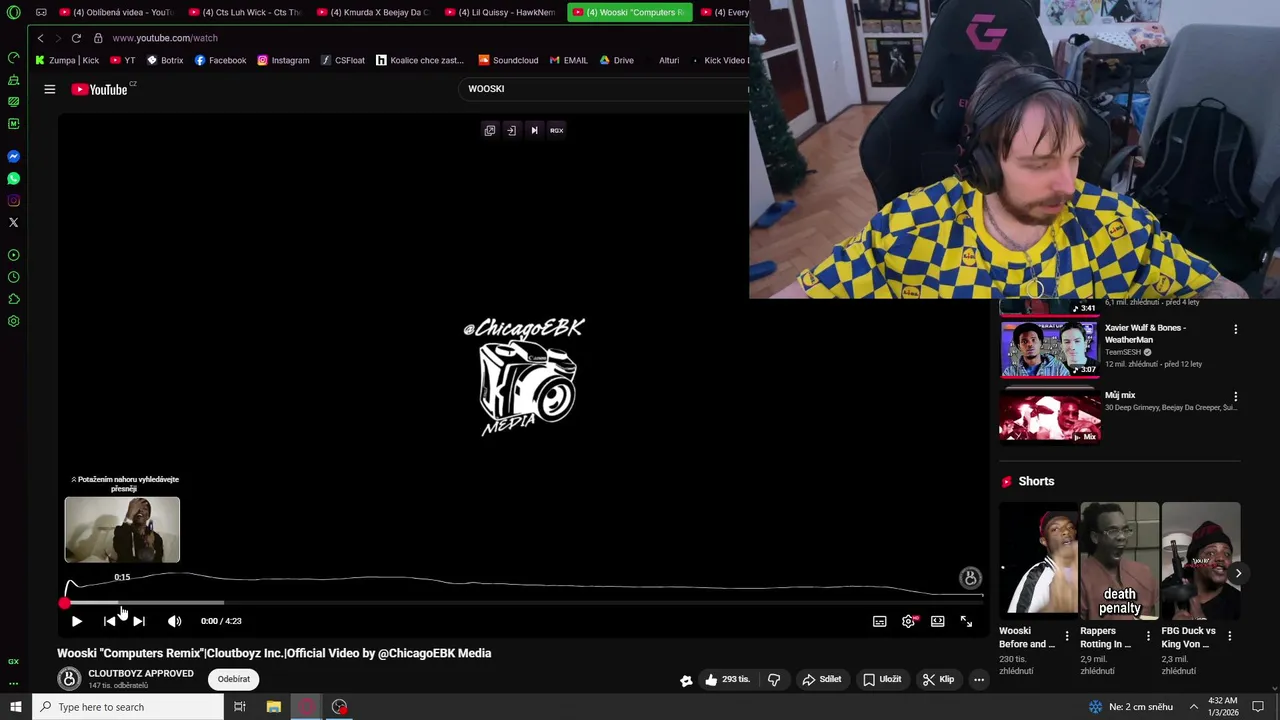Open Messenger in the Opera sidebar
1280x720 pixels.
[x=14, y=157]
